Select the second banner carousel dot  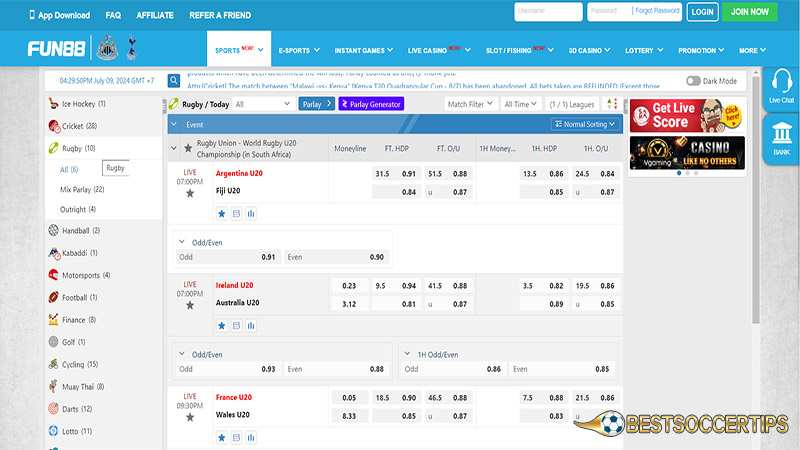687,173
